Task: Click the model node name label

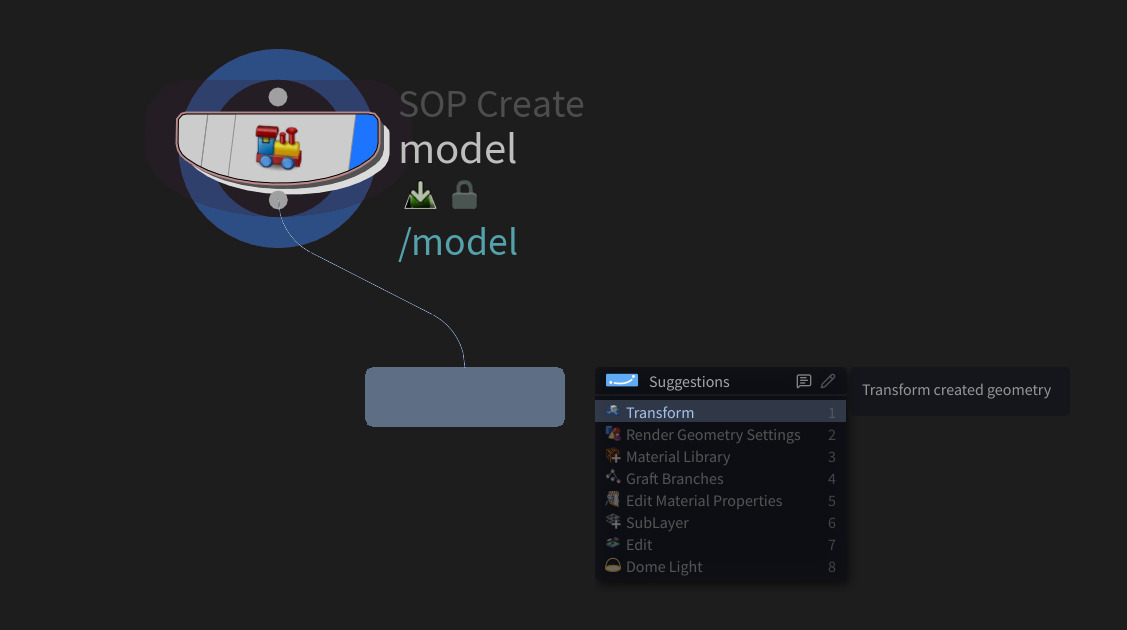Action: point(458,149)
